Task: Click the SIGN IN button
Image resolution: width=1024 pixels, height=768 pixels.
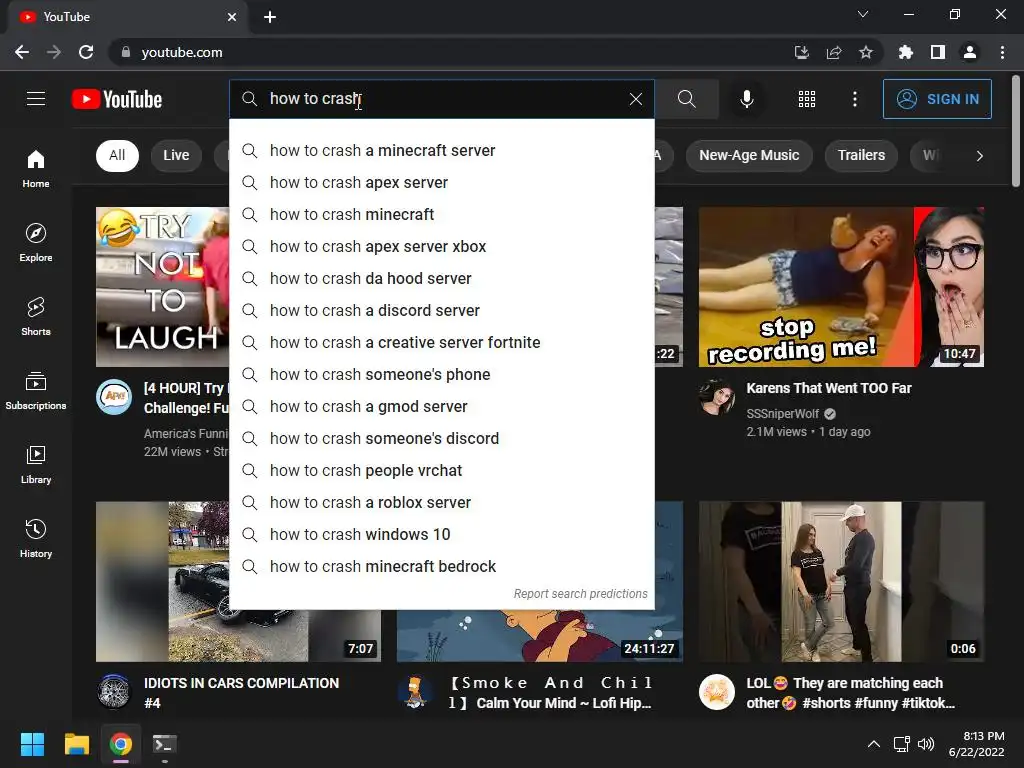Action: [937, 99]
